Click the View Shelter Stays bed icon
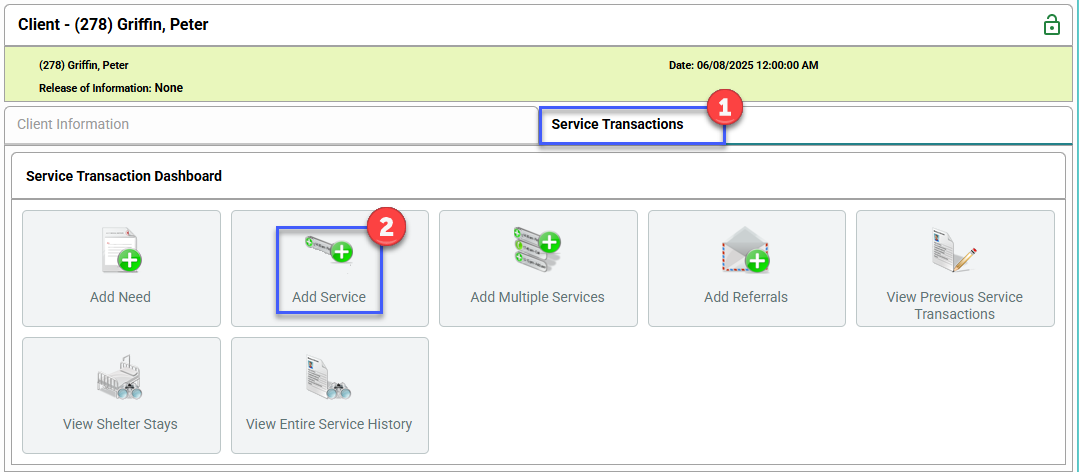This screenshot has width=1079, height=472. (x=120, y=378)
